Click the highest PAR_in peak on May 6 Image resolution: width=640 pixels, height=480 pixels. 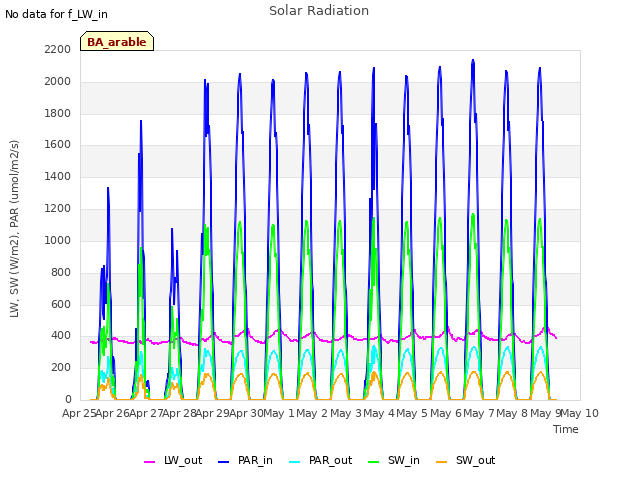473,60
